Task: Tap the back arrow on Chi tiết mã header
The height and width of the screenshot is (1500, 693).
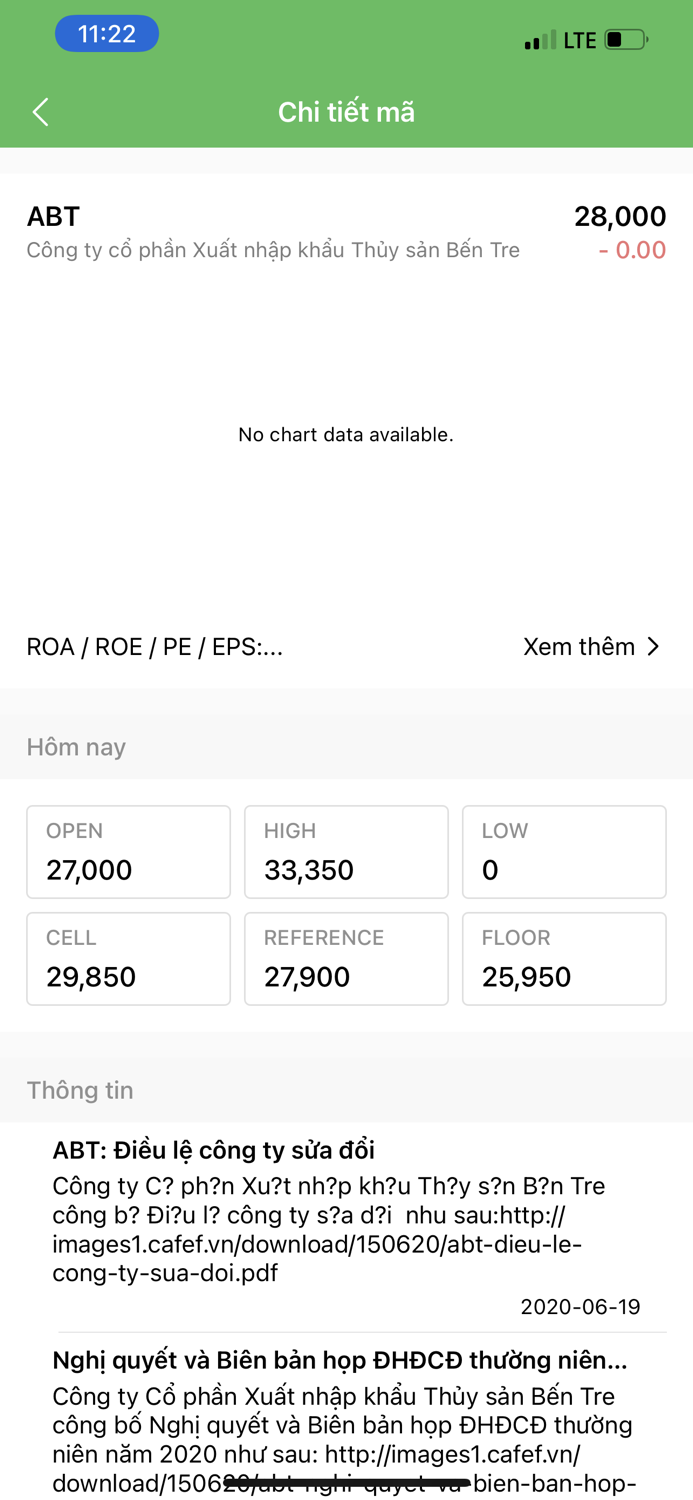Action: 40,112
